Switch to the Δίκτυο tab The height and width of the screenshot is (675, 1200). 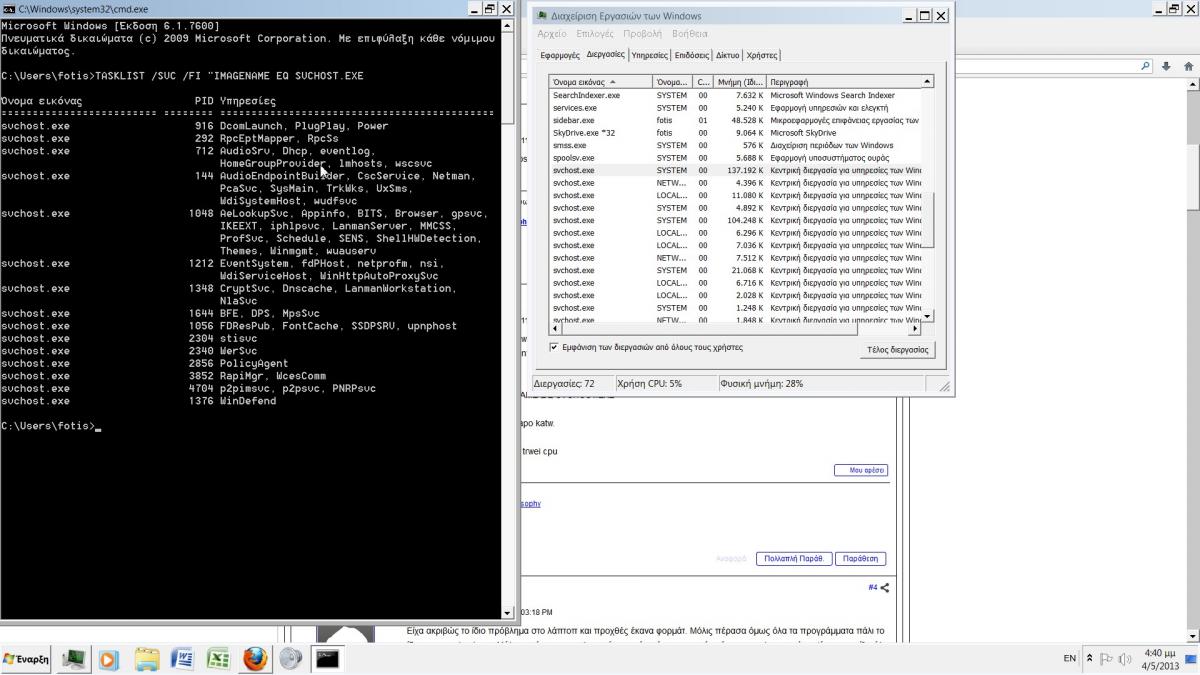click(x=728, y=56)
